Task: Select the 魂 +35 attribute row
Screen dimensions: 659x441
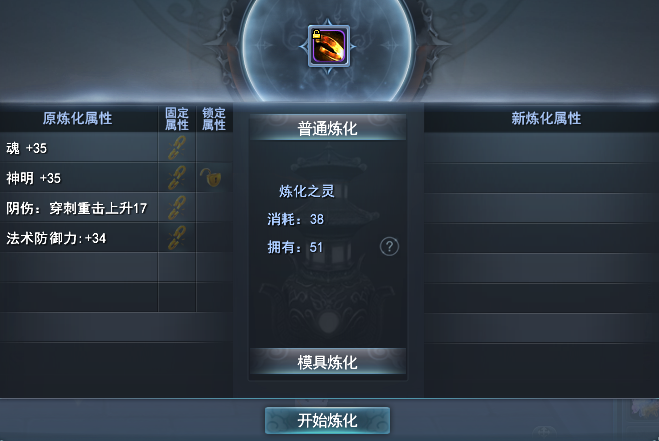Action: [79, 148]
